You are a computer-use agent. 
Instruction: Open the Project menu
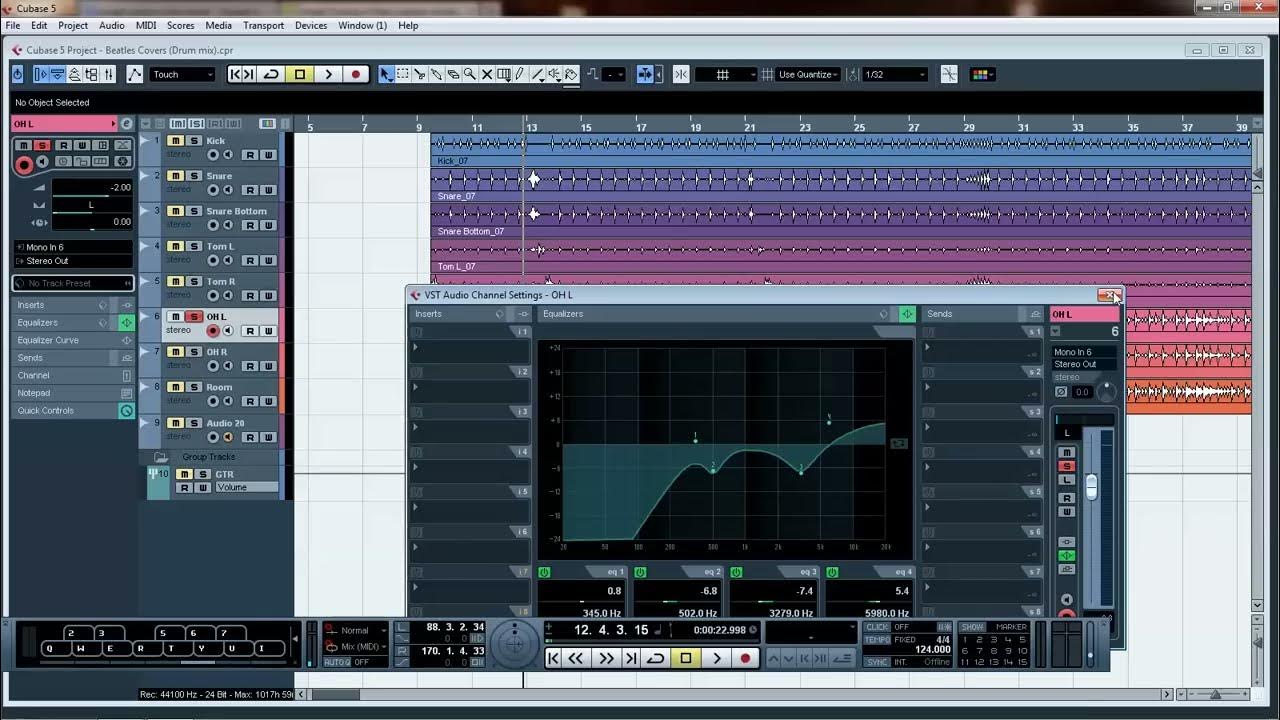(73, 25)
